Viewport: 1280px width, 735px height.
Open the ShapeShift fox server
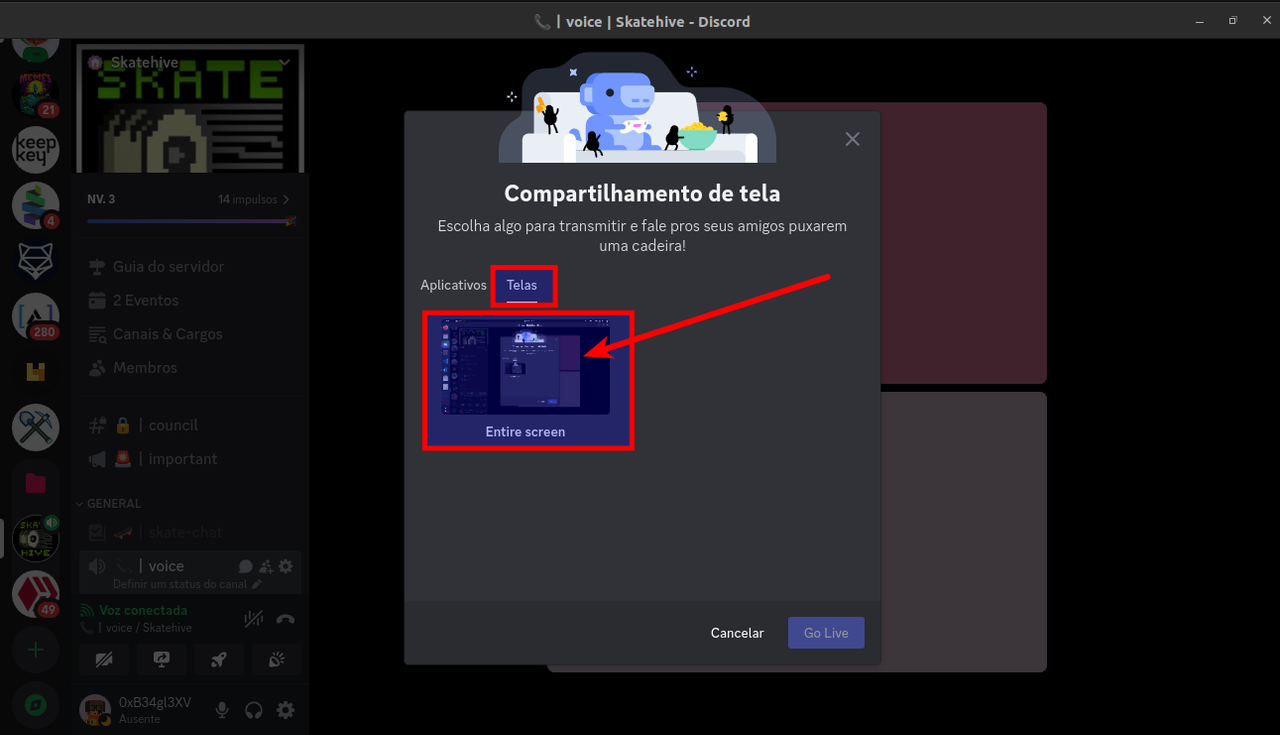[35, 261]
